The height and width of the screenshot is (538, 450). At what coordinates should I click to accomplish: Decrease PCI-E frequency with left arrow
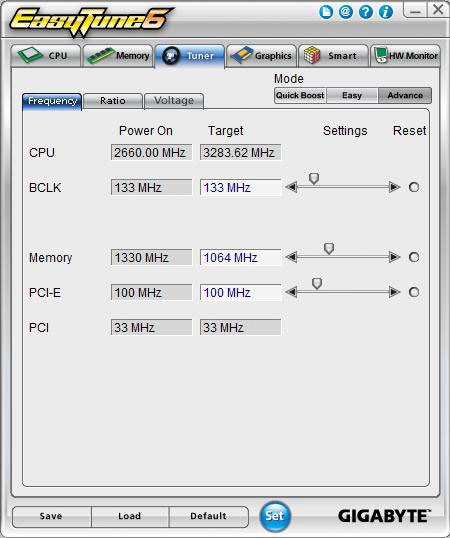pos(291,292)
